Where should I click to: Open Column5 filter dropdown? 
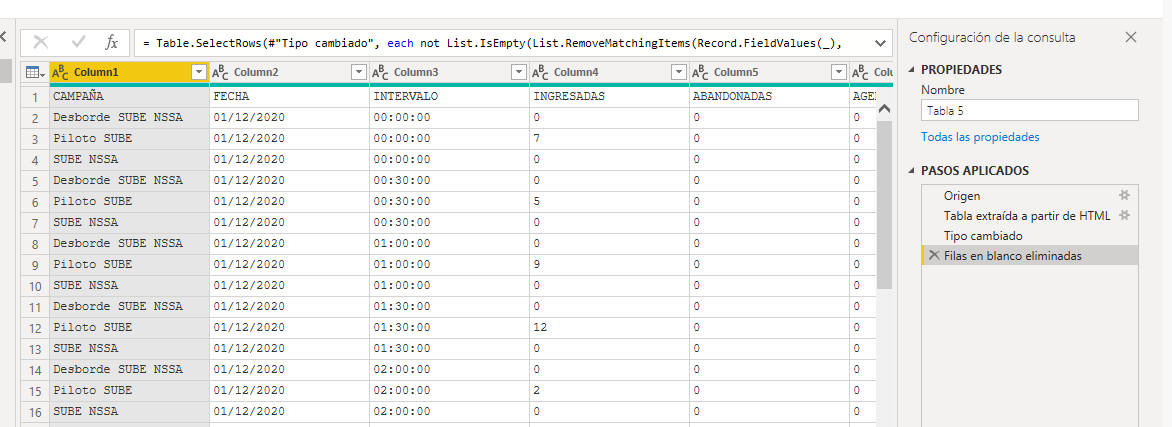point(839,73)
